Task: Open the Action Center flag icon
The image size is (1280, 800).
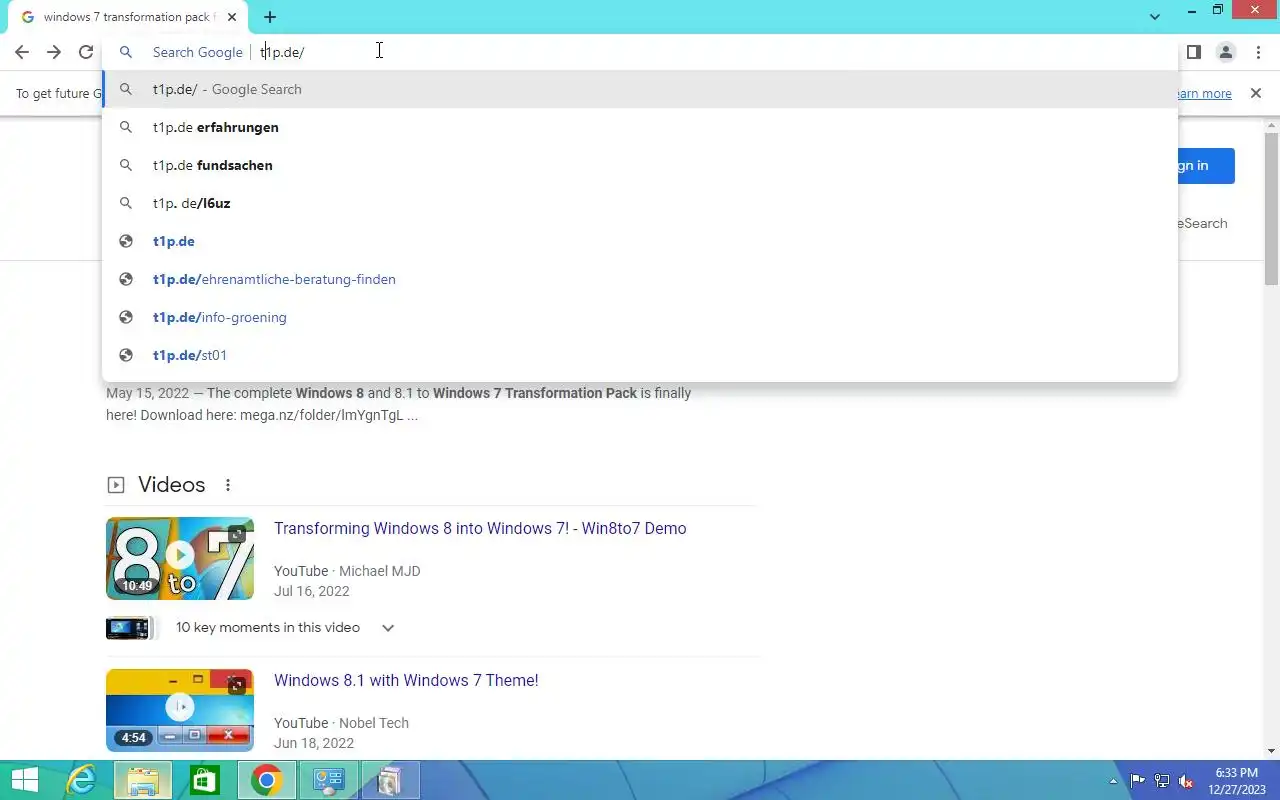Action: [x=1138, y=781]
